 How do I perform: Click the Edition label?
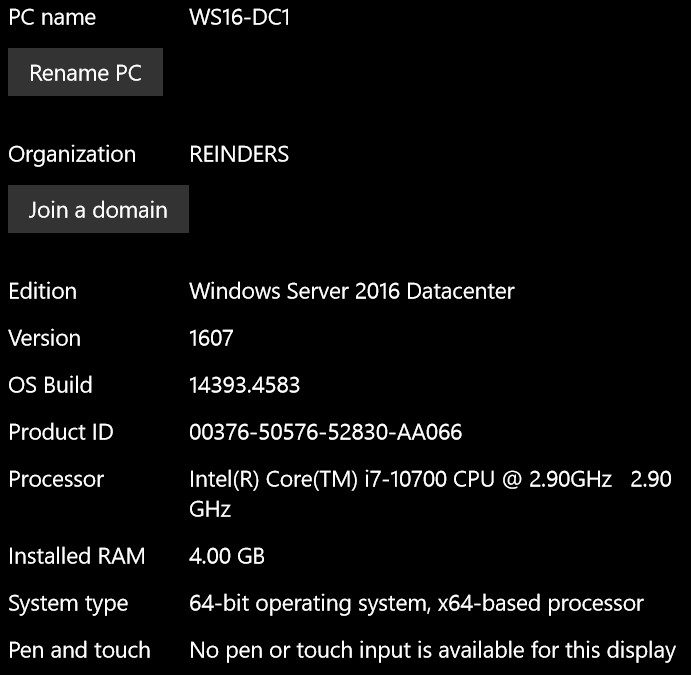[43, 291]
